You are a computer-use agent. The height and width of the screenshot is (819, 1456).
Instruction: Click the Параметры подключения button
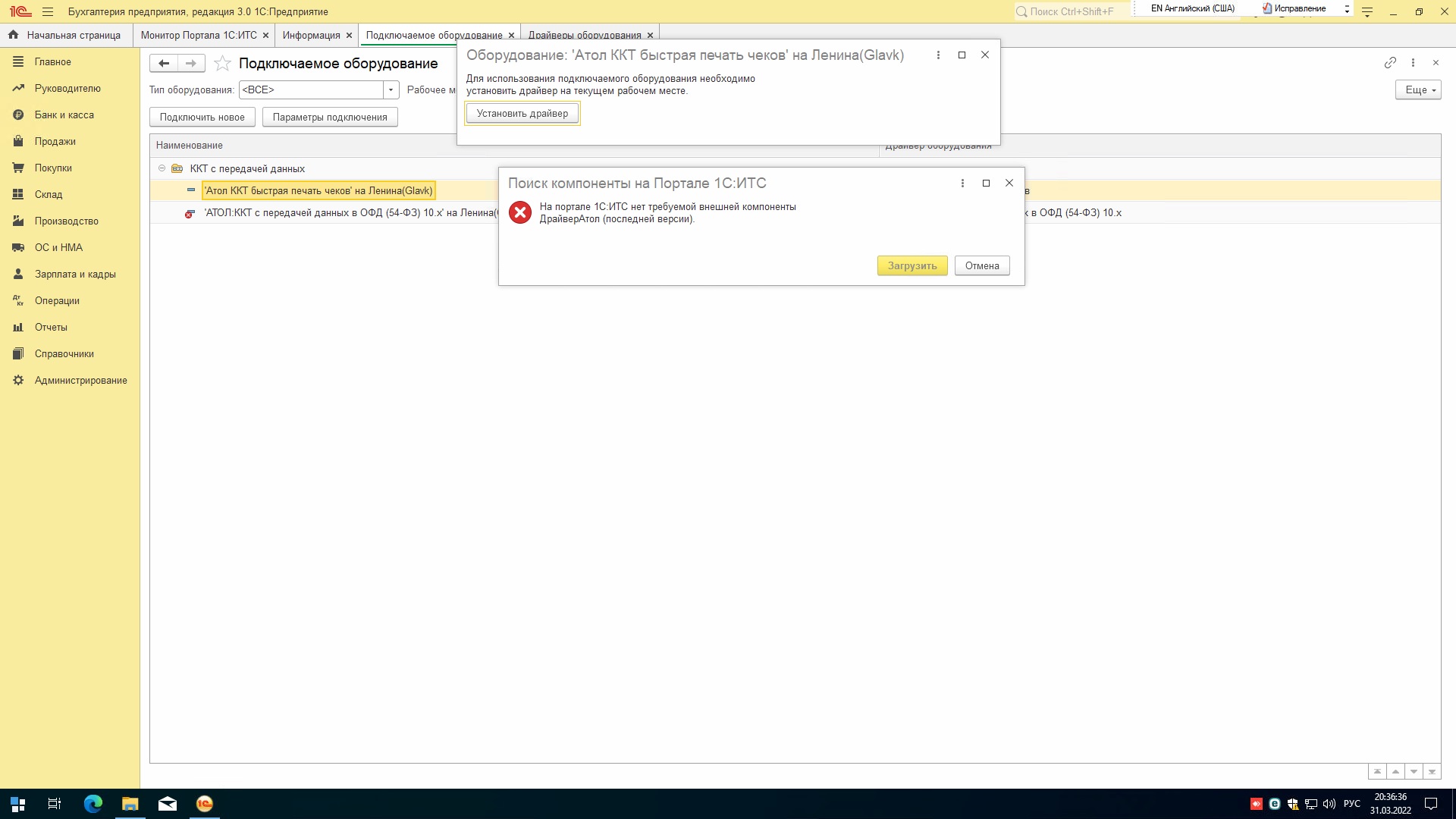330,117
